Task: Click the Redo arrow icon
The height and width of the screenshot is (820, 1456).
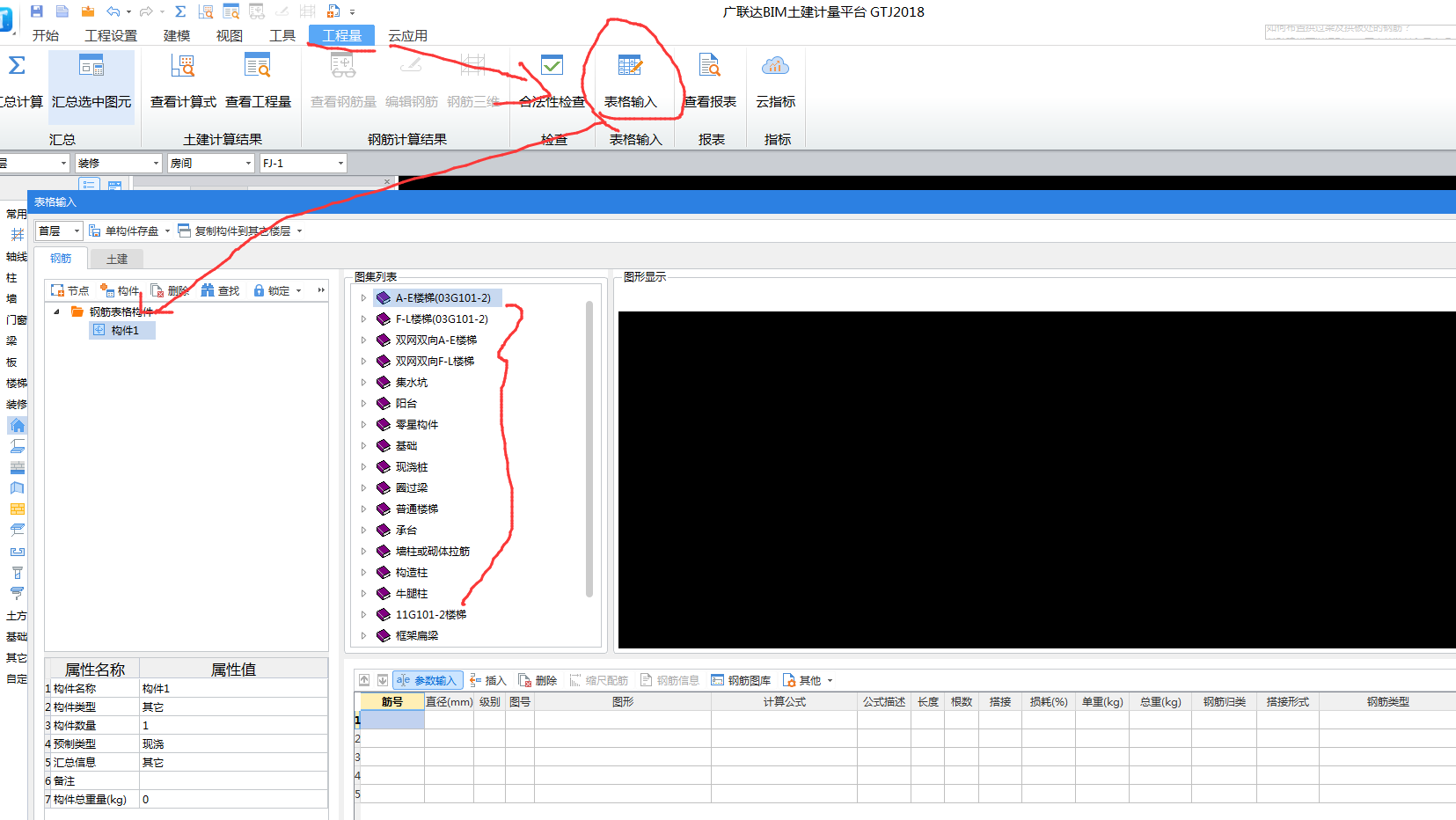Action: pos(146,11)
